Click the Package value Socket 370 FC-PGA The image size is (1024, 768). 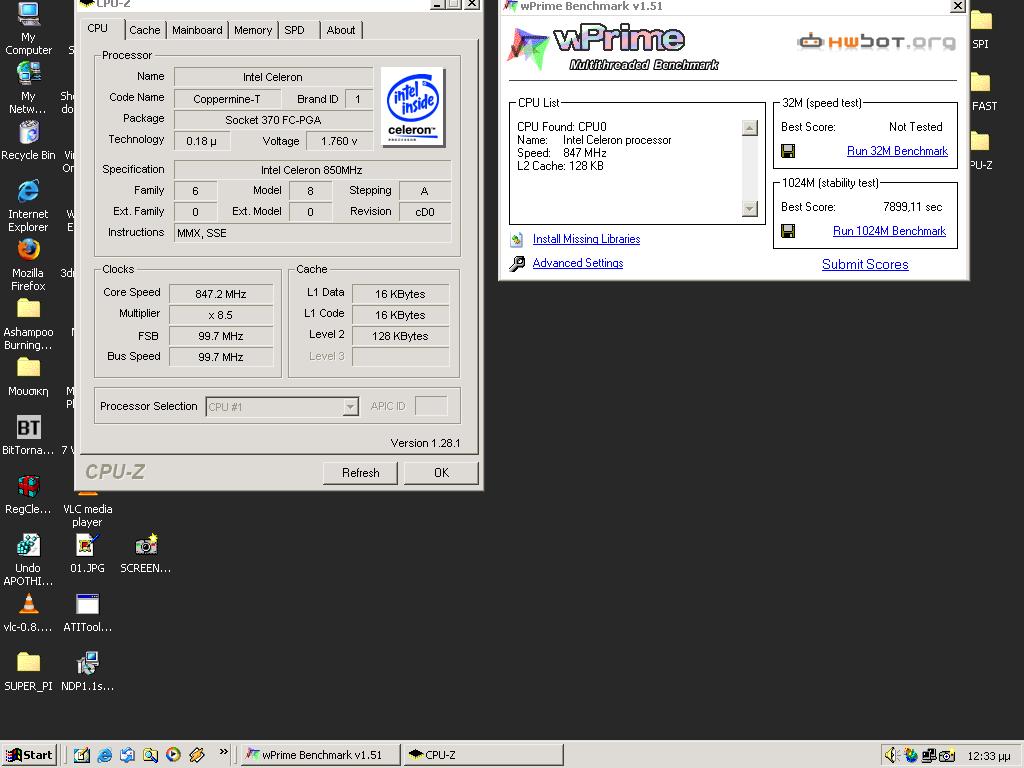click(273, 120)
